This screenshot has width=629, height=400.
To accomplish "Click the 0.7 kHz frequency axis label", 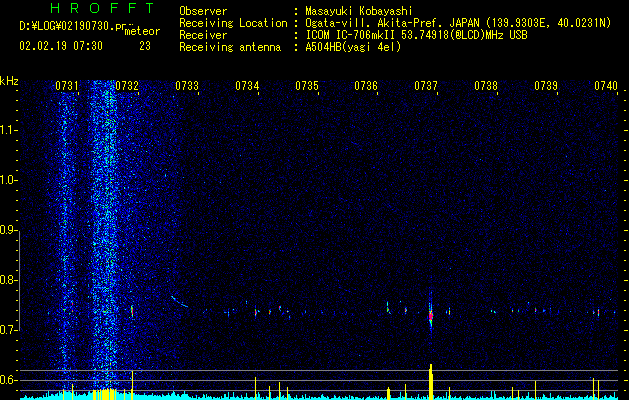I will point(9,330).
